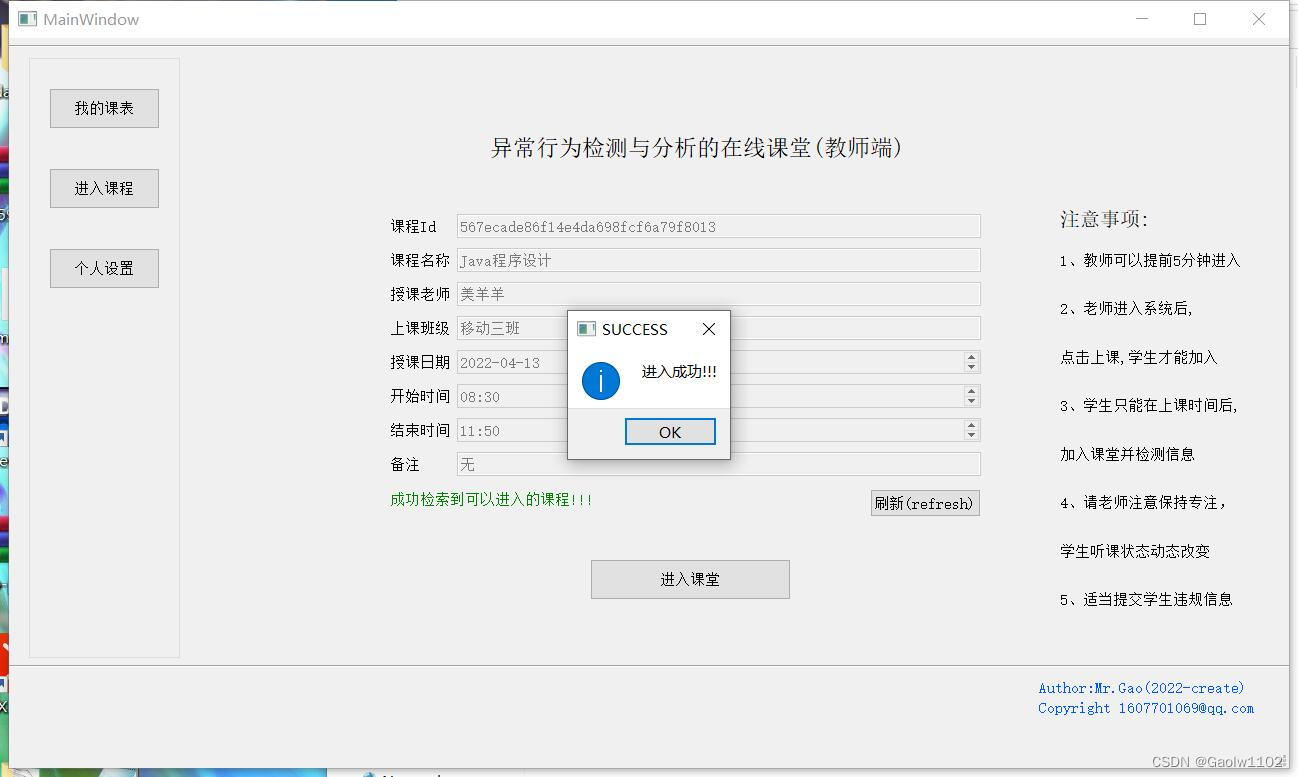The image size is (1298, 777).
Task: Click the 课程Id label
Action: tap(413, 227)
